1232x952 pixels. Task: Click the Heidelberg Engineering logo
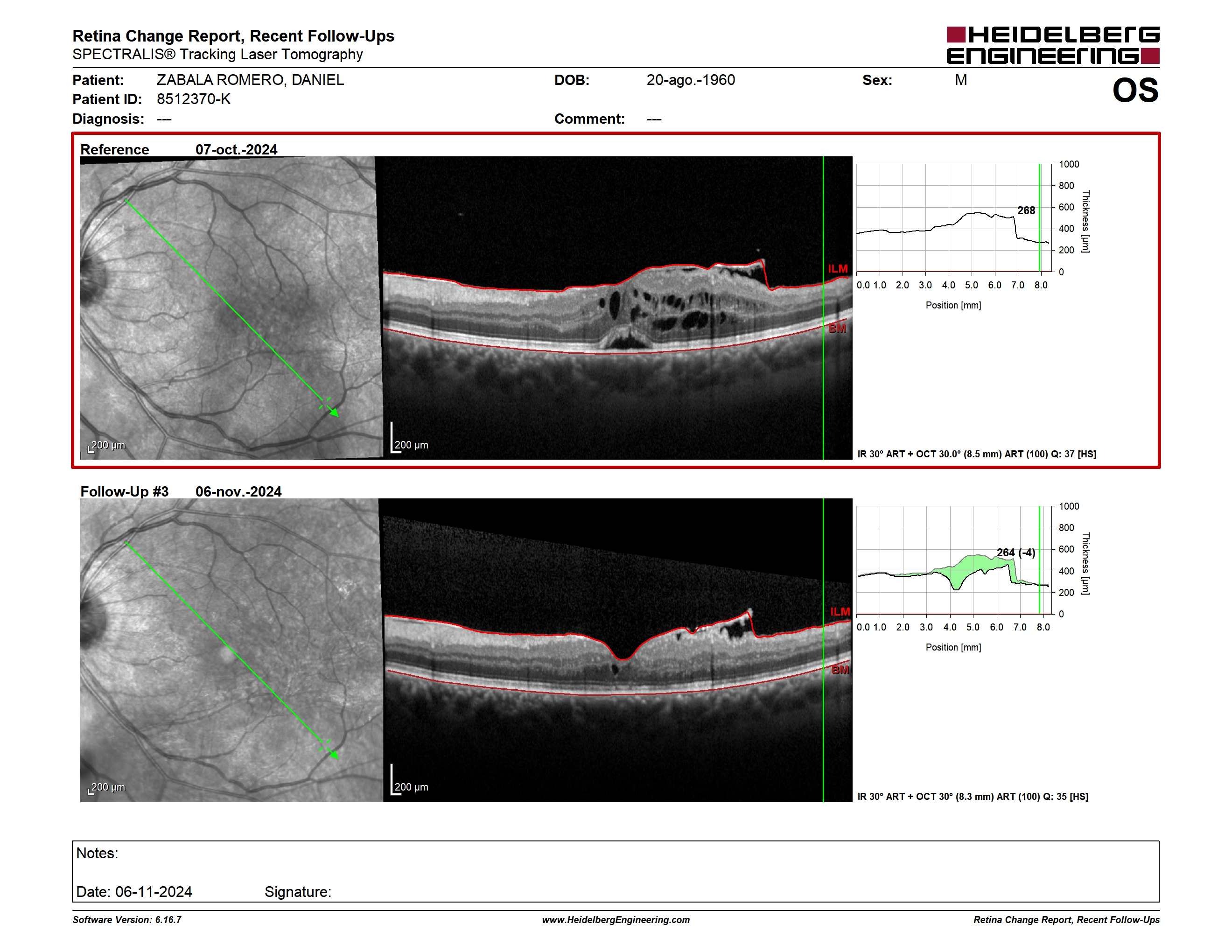click(1053, 45)
